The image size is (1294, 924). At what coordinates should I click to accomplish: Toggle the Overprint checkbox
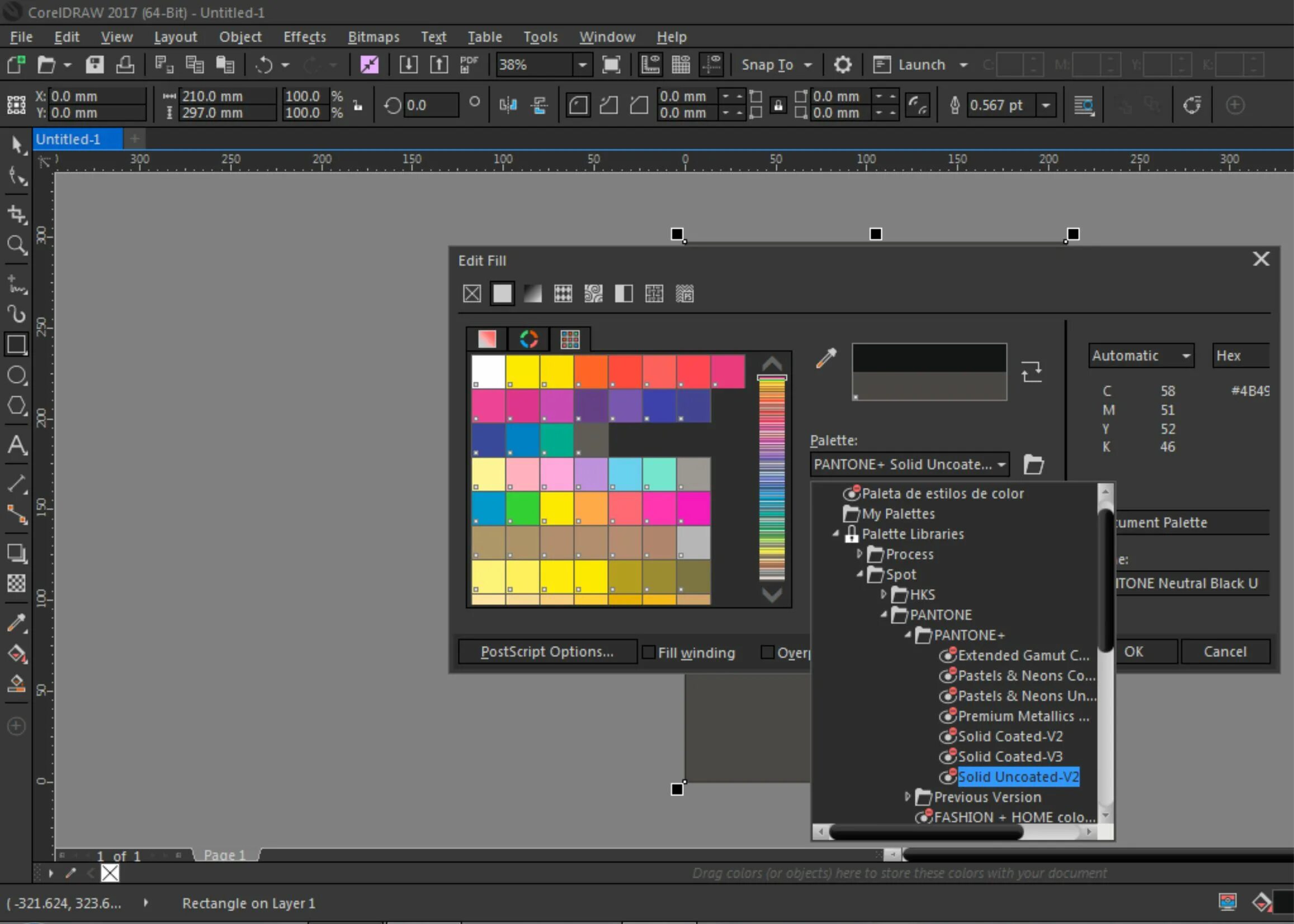767,651
